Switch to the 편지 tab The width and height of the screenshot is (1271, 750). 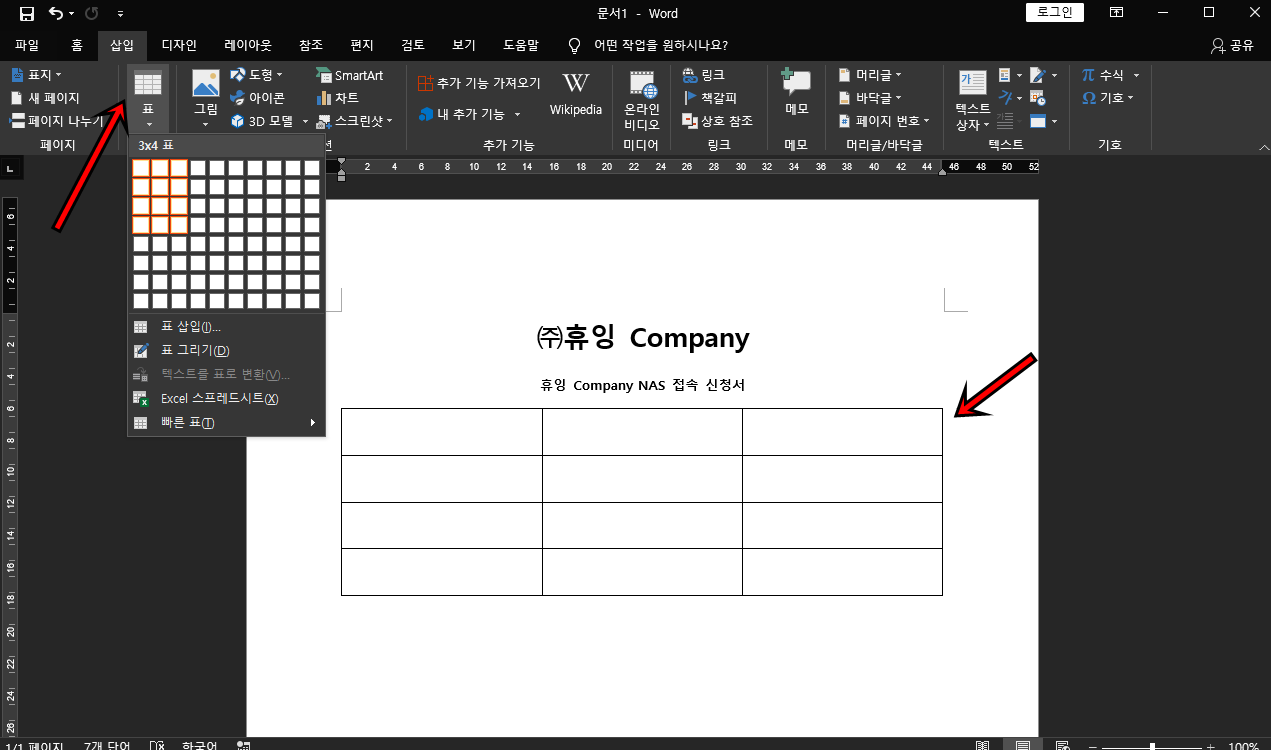[x=362, y=45]
